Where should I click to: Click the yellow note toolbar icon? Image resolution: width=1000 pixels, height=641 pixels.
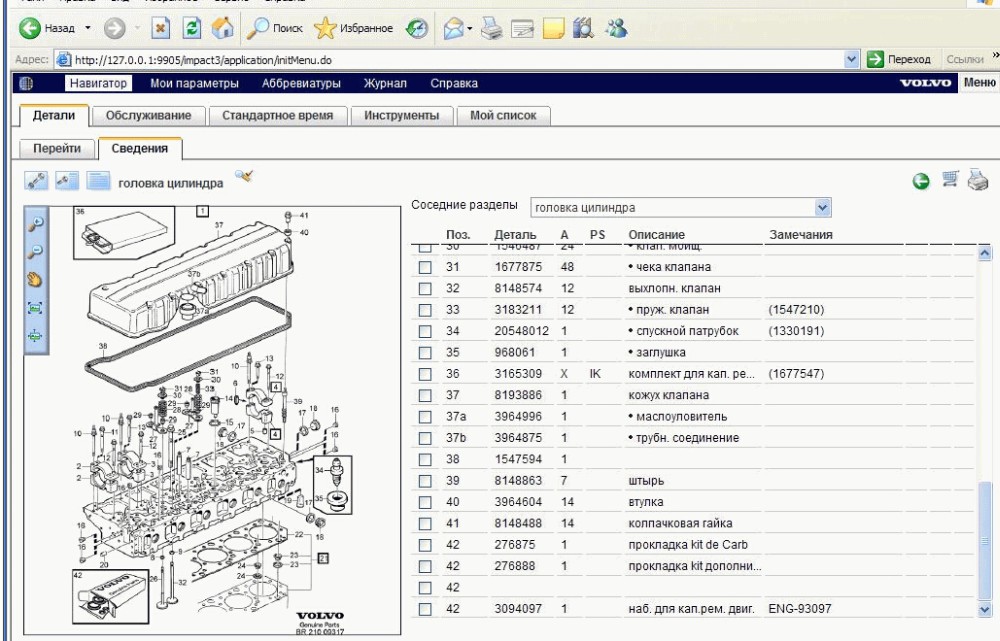click(553, 28)
